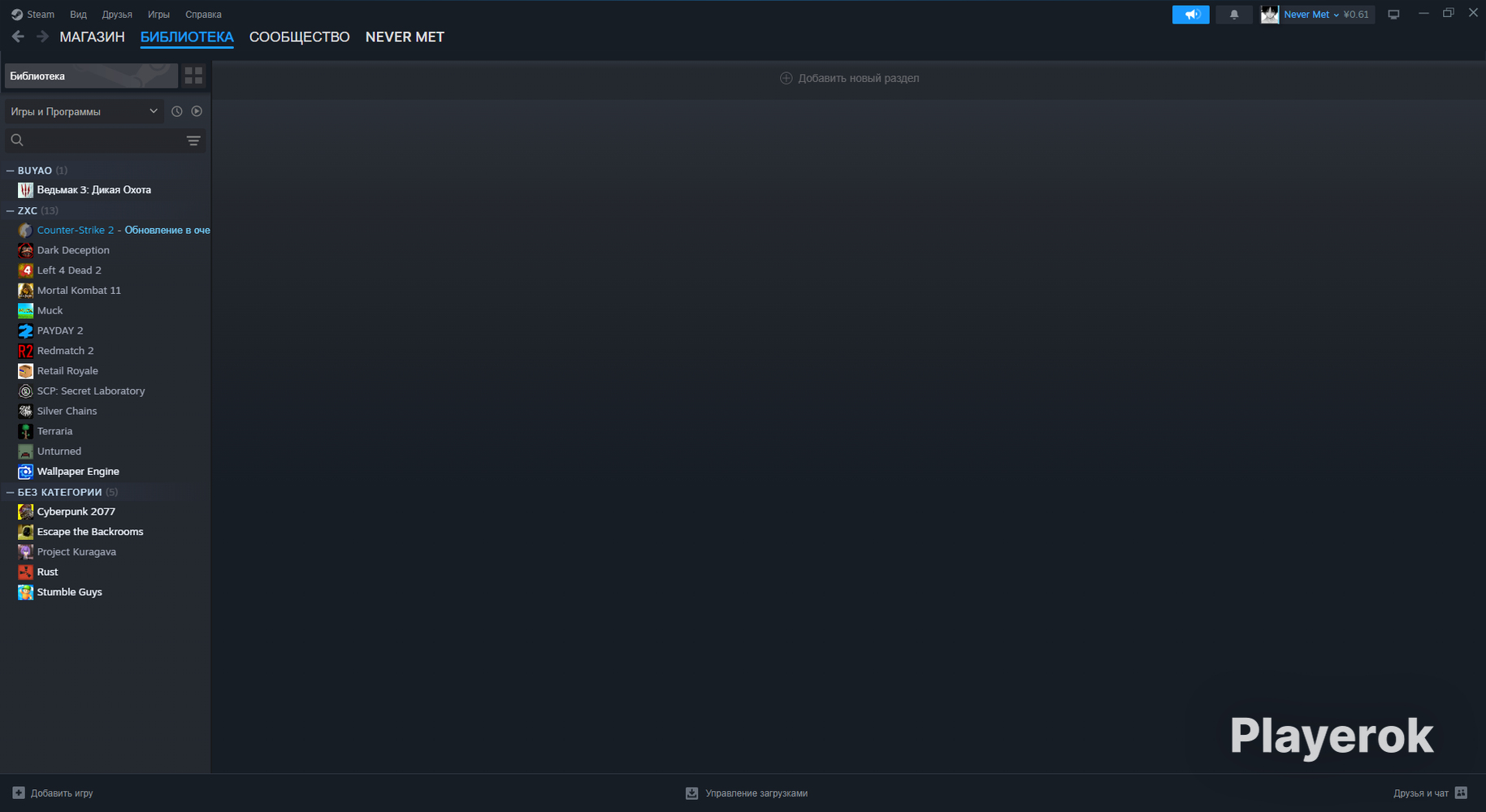
Task: Open the notifications bell
Action: point(1234,15)
